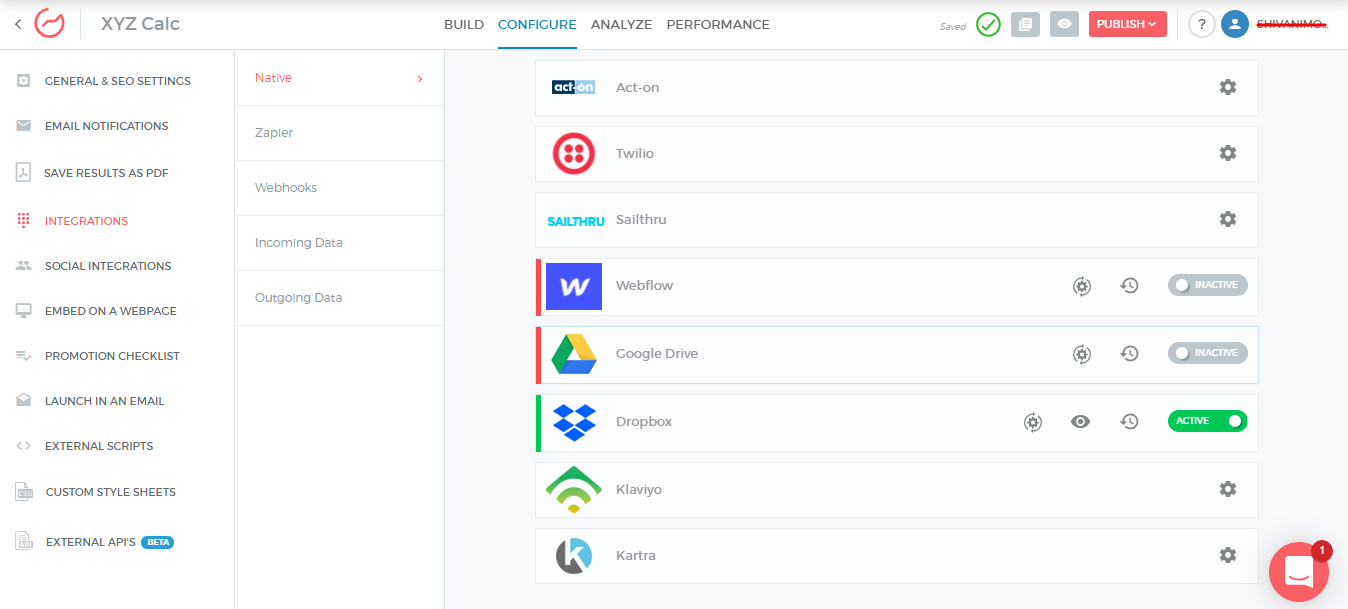Open Webflow sync history icon
The width and height of the screenshot is (1348, 609).
pyautogui.click(x=1130, y=286)
